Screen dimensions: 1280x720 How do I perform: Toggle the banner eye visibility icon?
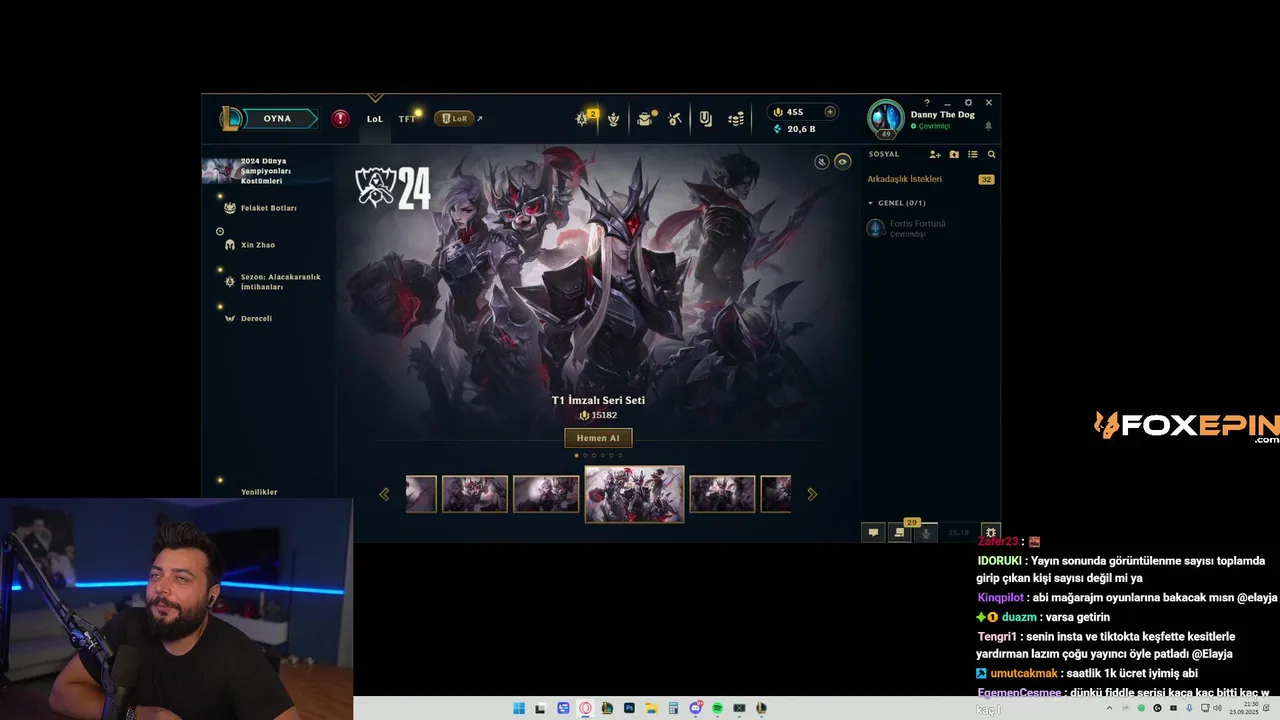coord(843,162)
